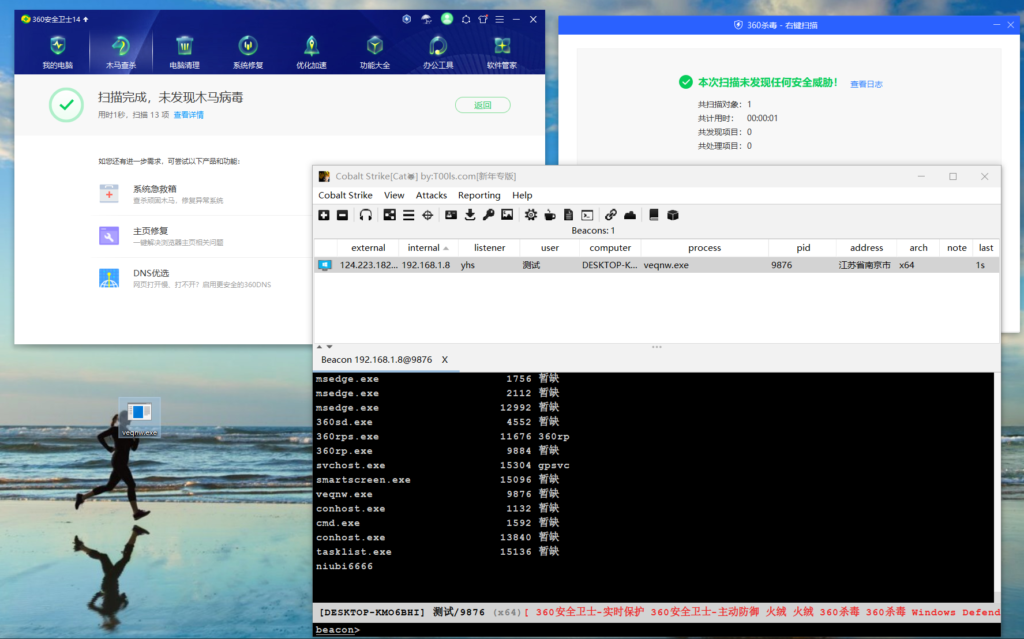1024x639 pixels.
Task: Sort beacons by address column
Action: coord(866,248)
